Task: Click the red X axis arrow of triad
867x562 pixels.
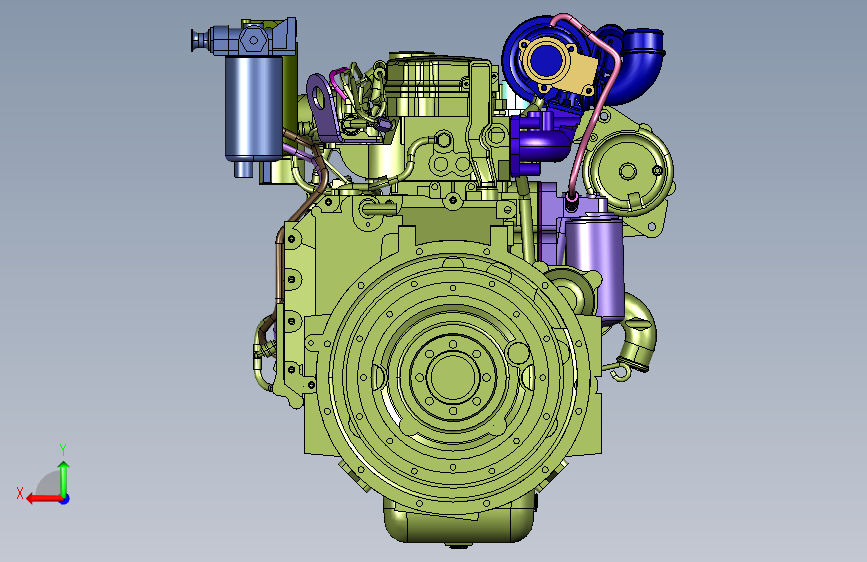Action: point(43,499)
